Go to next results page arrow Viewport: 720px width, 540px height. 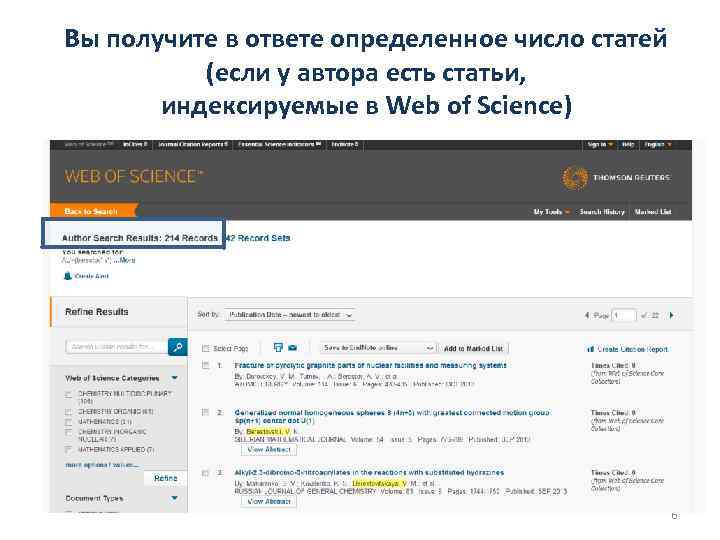[x=671, y=315]
